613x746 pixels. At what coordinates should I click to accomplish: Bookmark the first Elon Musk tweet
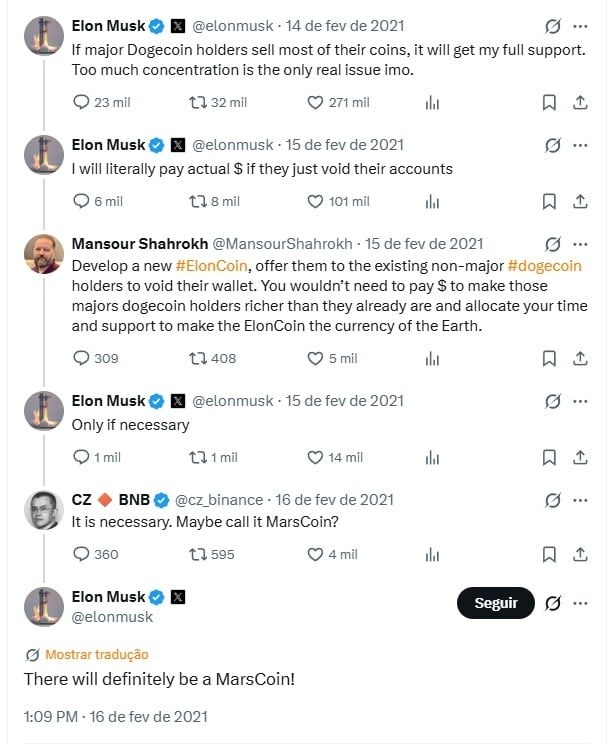click(549, 102)
